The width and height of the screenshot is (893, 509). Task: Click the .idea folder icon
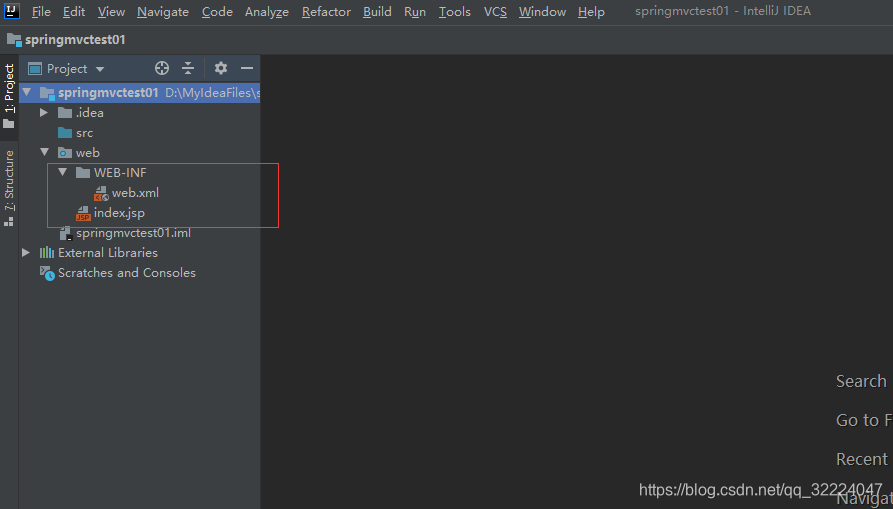point(65,113)
